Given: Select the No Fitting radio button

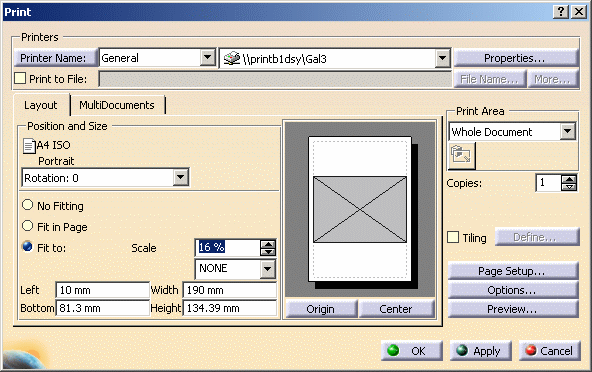Looking at the screenshot, I should [28, 205].
